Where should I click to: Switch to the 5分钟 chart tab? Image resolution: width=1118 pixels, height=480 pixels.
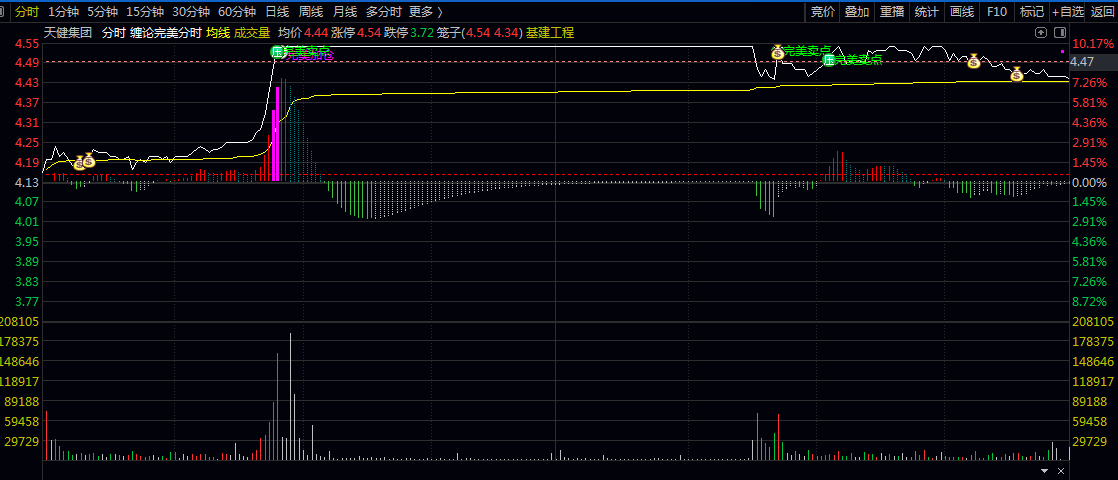pyautogui.click(x=103, y=11)
